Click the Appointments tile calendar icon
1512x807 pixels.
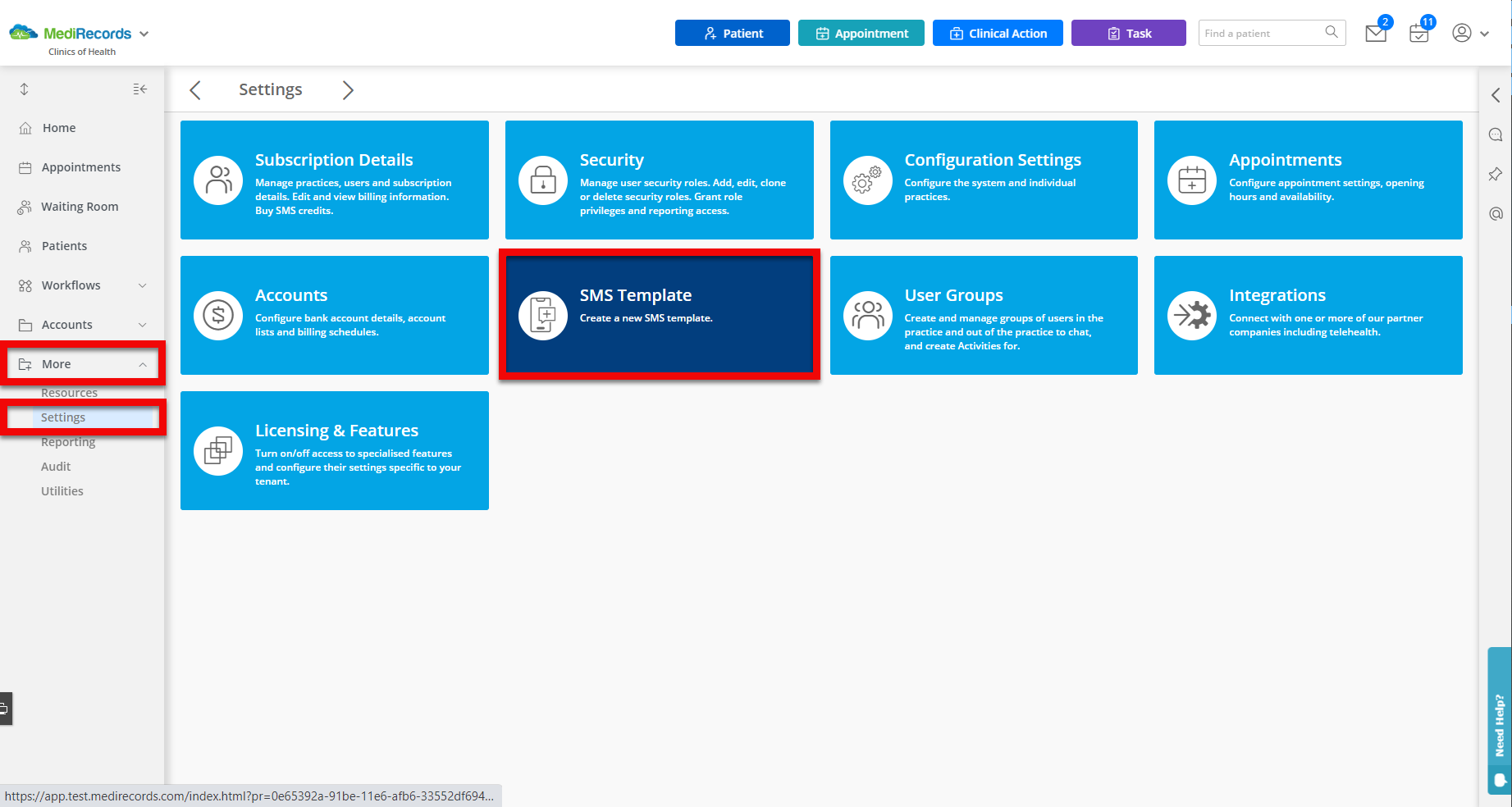[x=1192, y=180]
